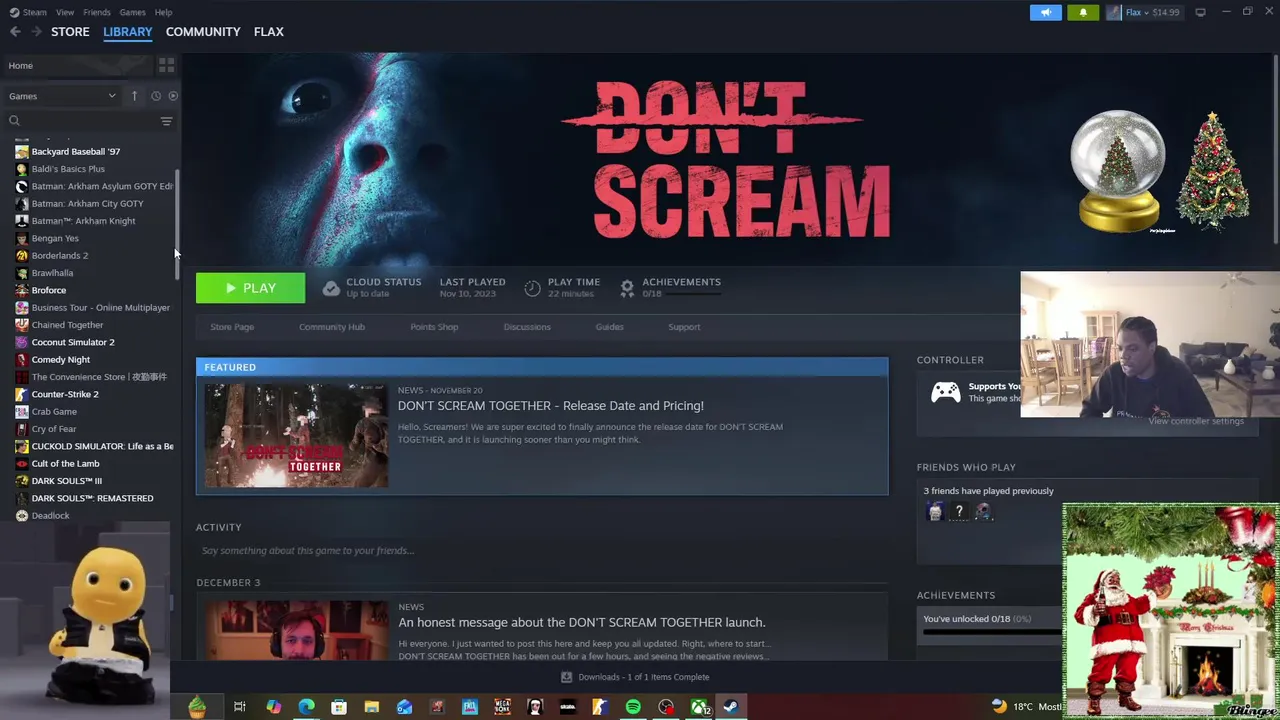The image size is (1280, 720).
Task: Check the Cloud Status icon
Action: pos(331,288)
